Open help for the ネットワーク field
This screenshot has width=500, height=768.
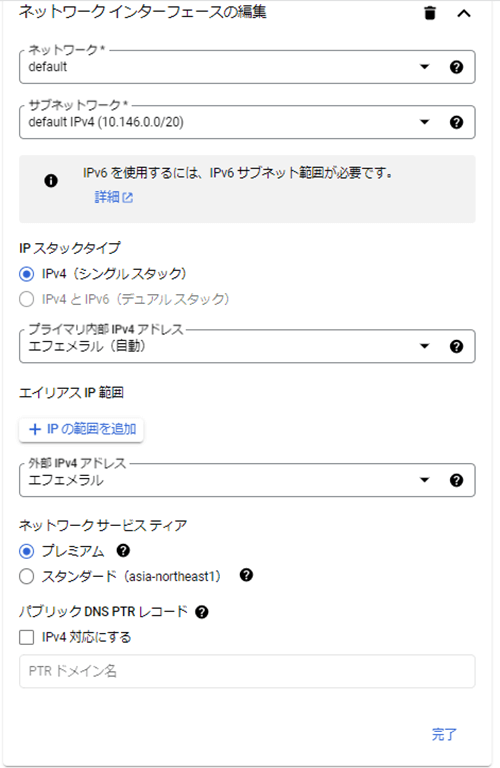(456, 67)
